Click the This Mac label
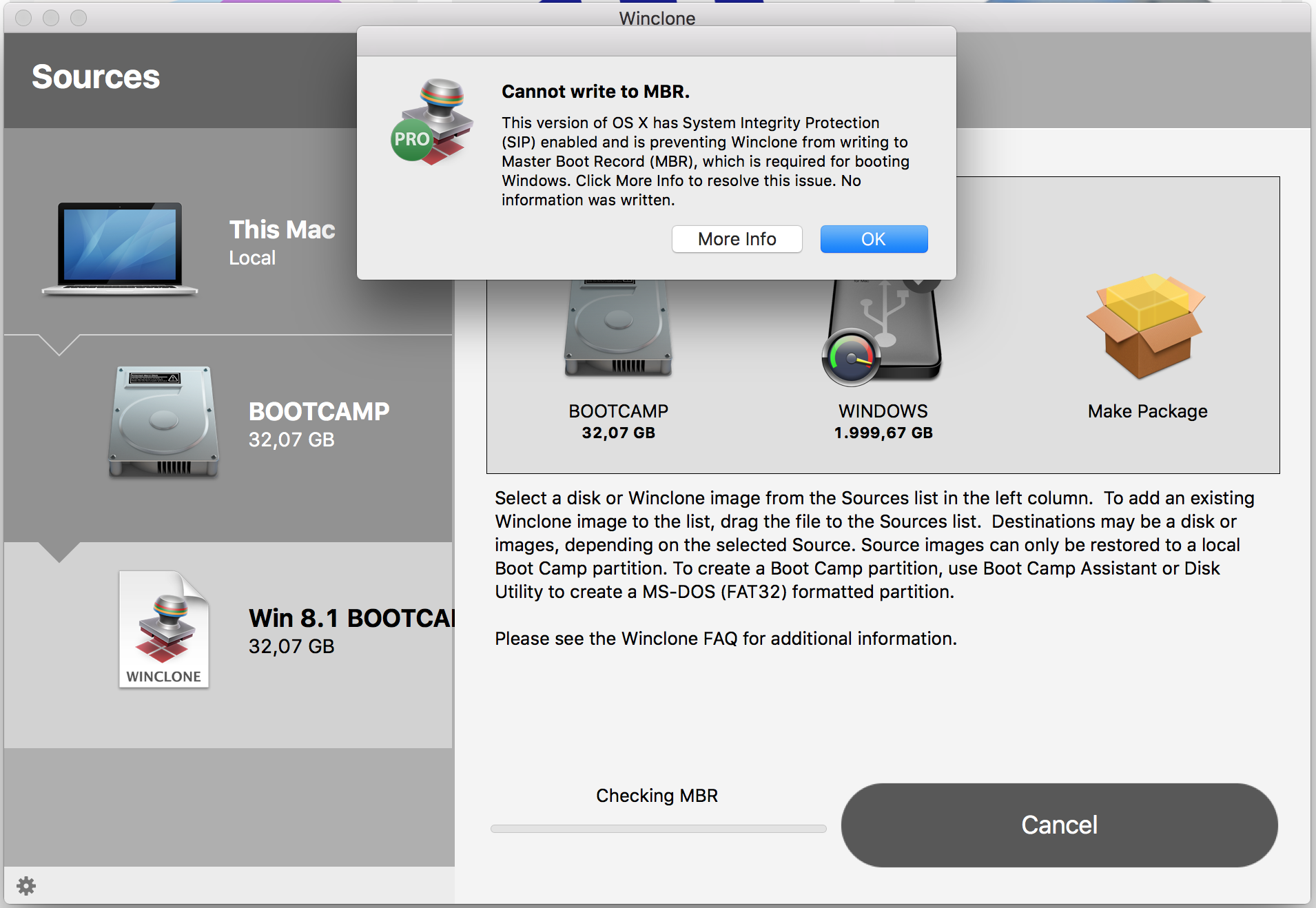This screenshot has height=908, width=1316. (282, 229)
